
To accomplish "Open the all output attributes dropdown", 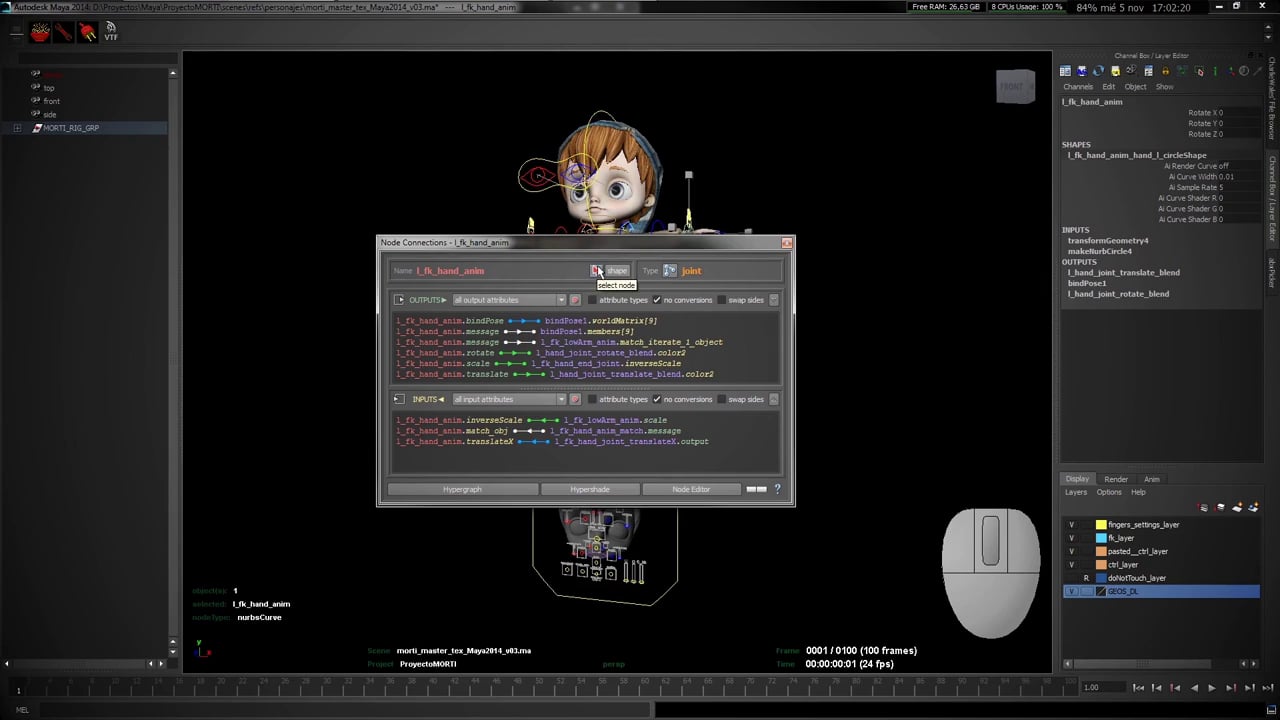I will [509, 300].
